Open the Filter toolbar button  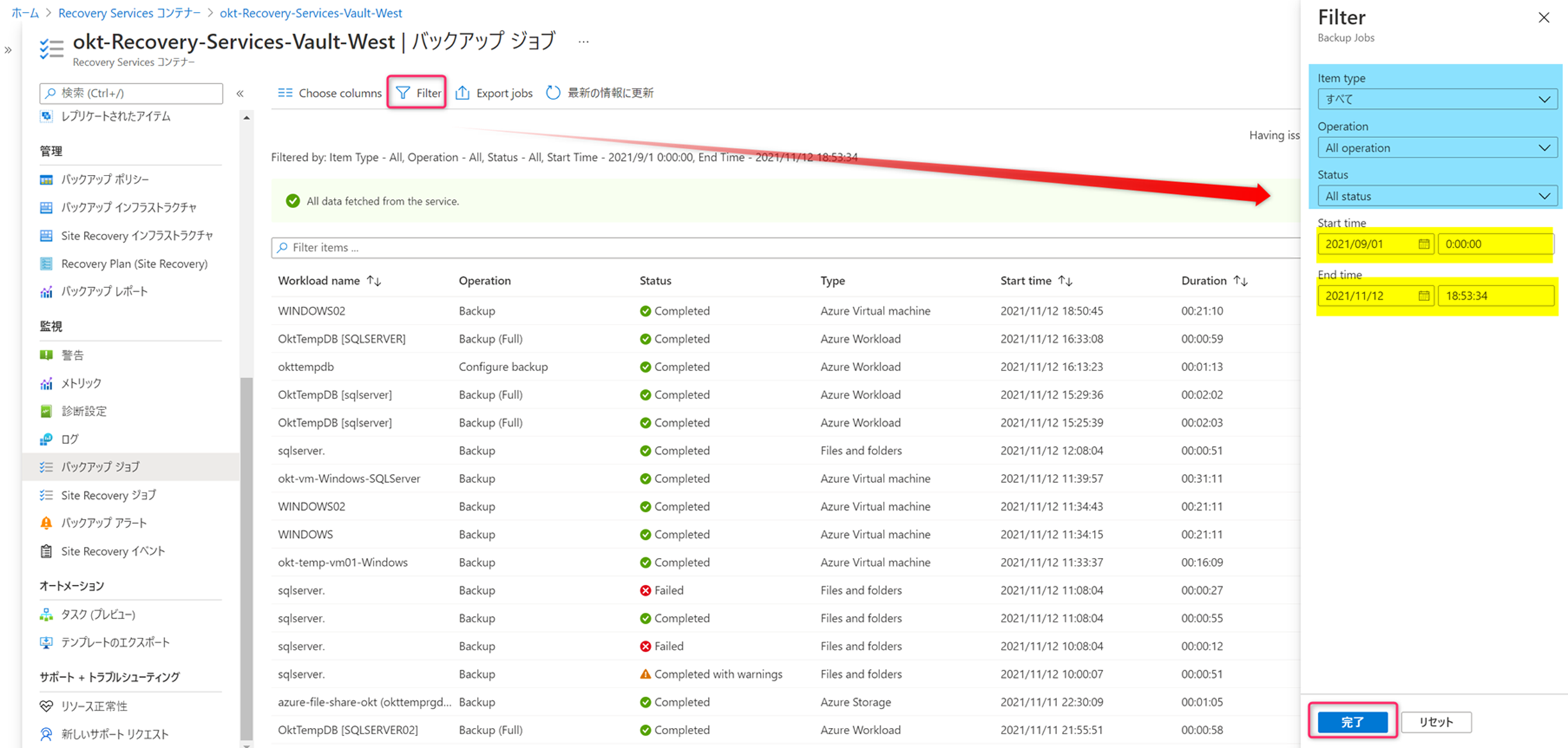tap(418, 92)
